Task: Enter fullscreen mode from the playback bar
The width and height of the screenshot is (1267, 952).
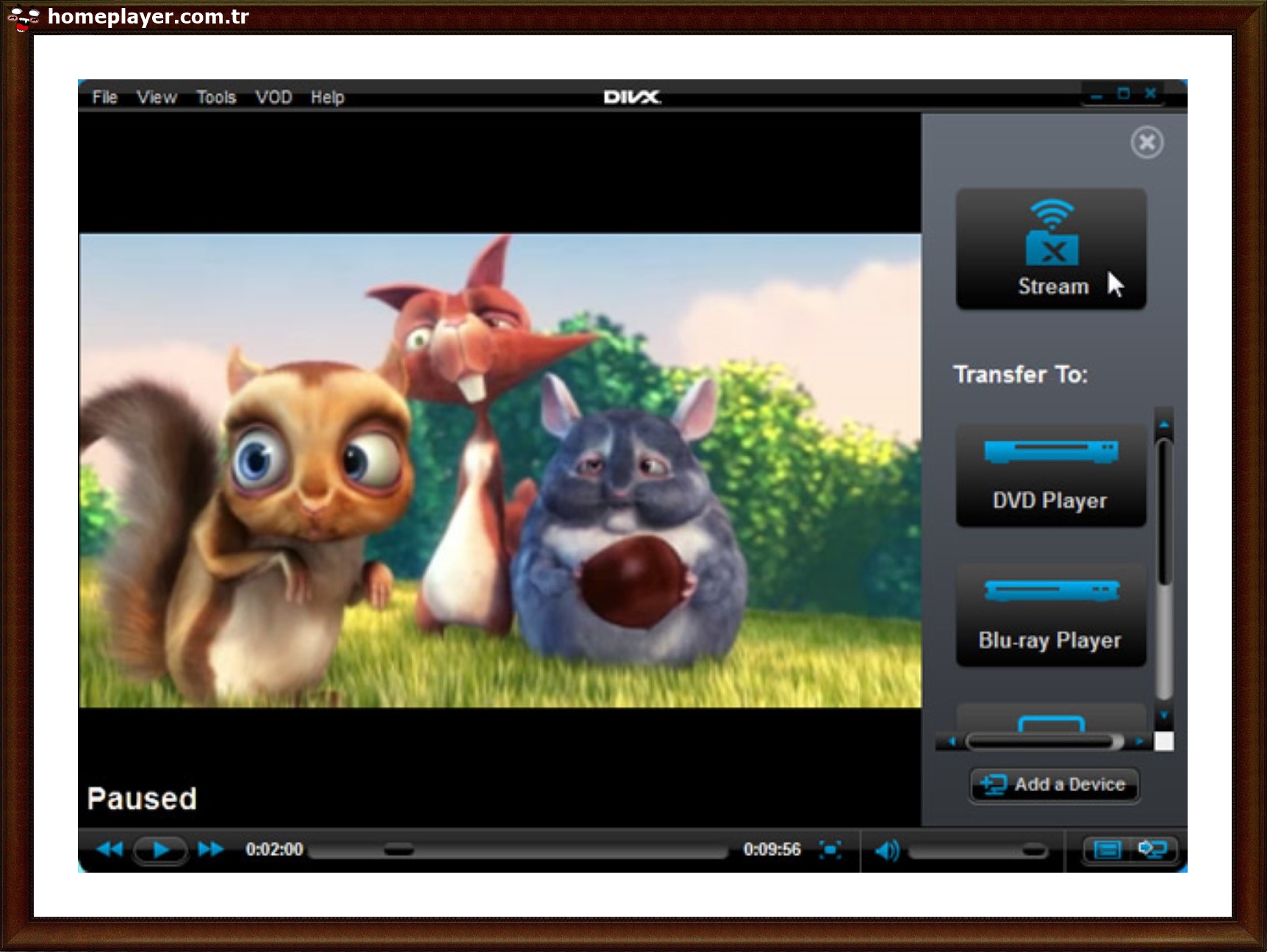Action: (x=830, y=849)
